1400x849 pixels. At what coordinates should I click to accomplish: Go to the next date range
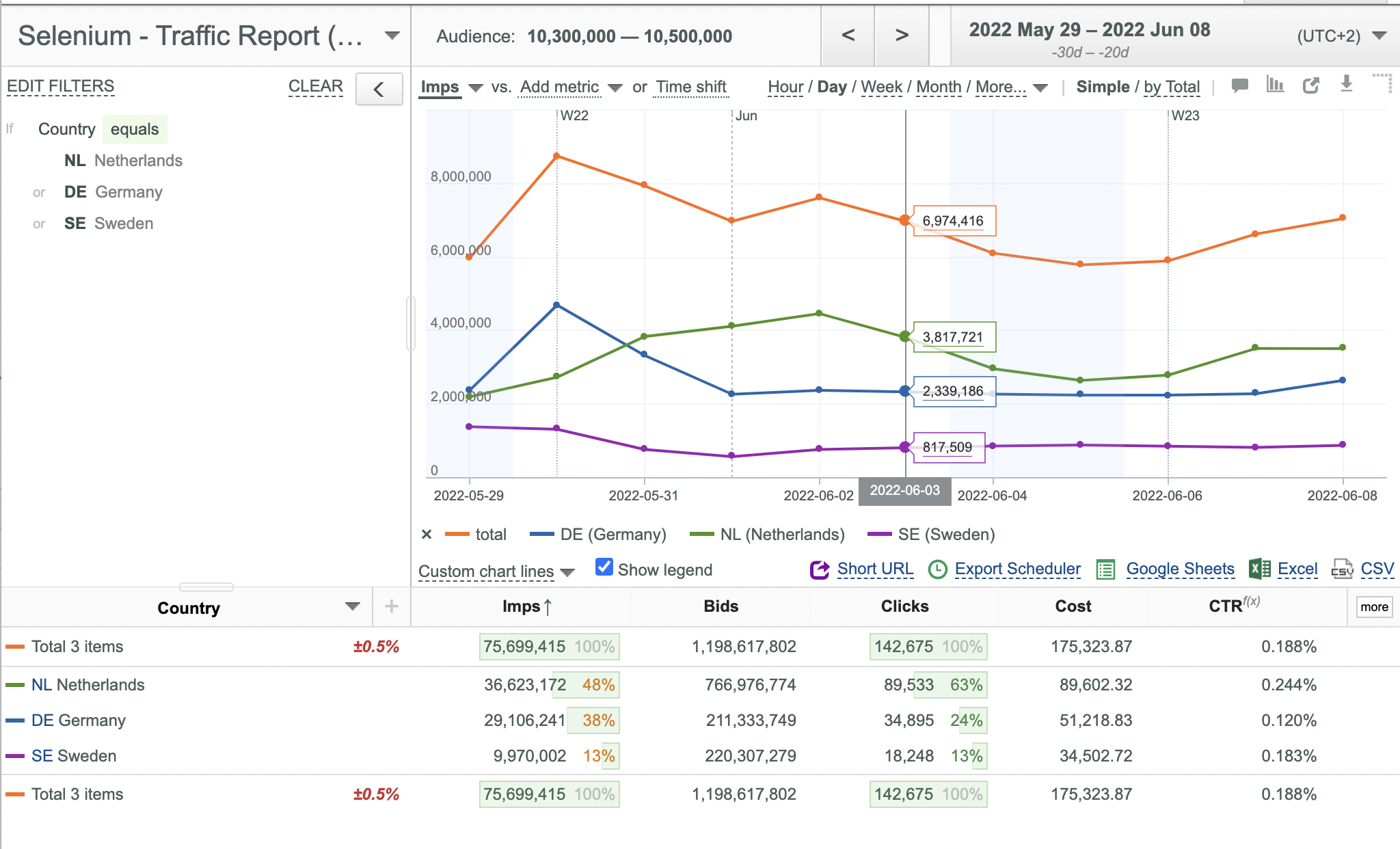(902, 35)
